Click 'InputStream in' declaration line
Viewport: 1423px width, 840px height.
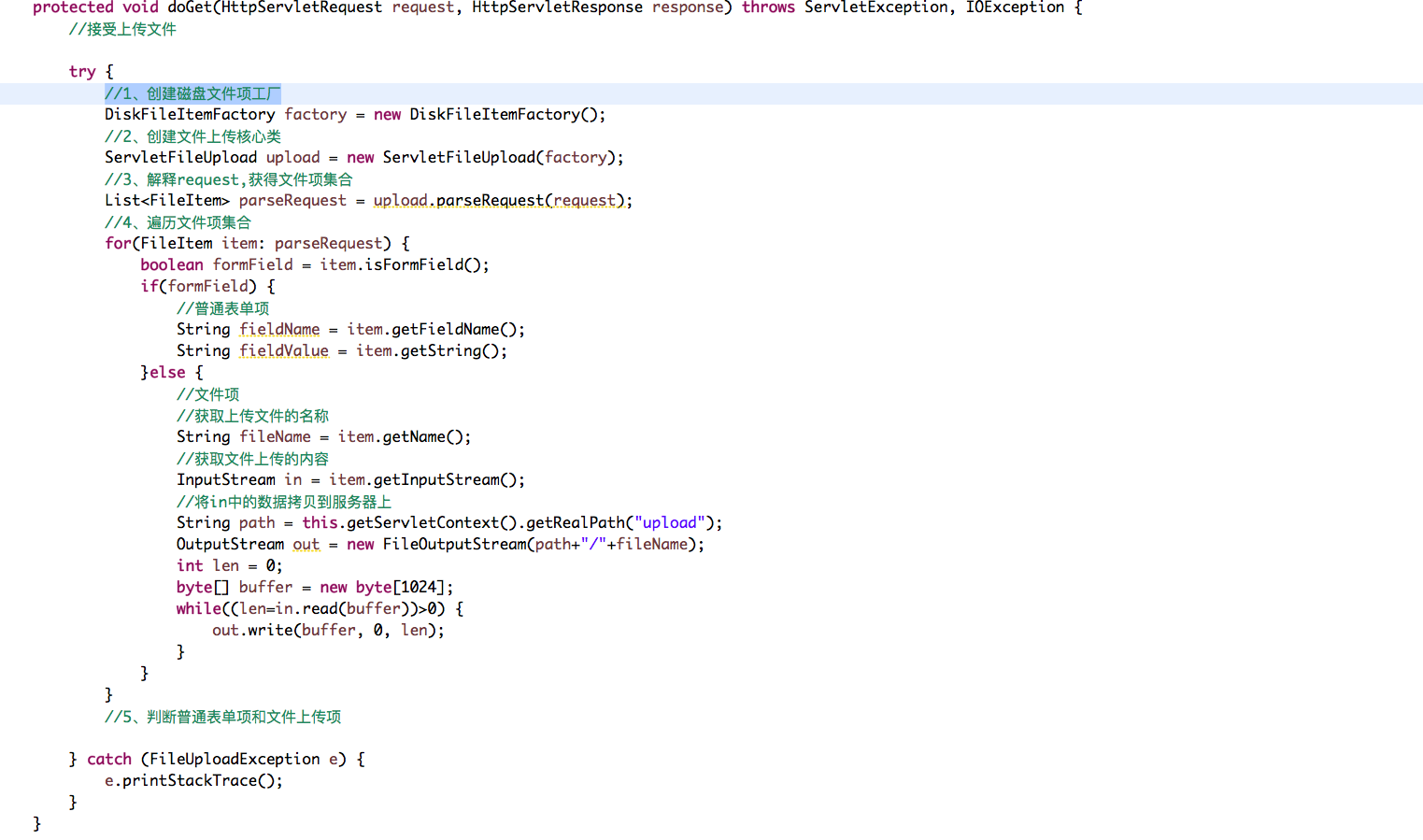[350, 479]
